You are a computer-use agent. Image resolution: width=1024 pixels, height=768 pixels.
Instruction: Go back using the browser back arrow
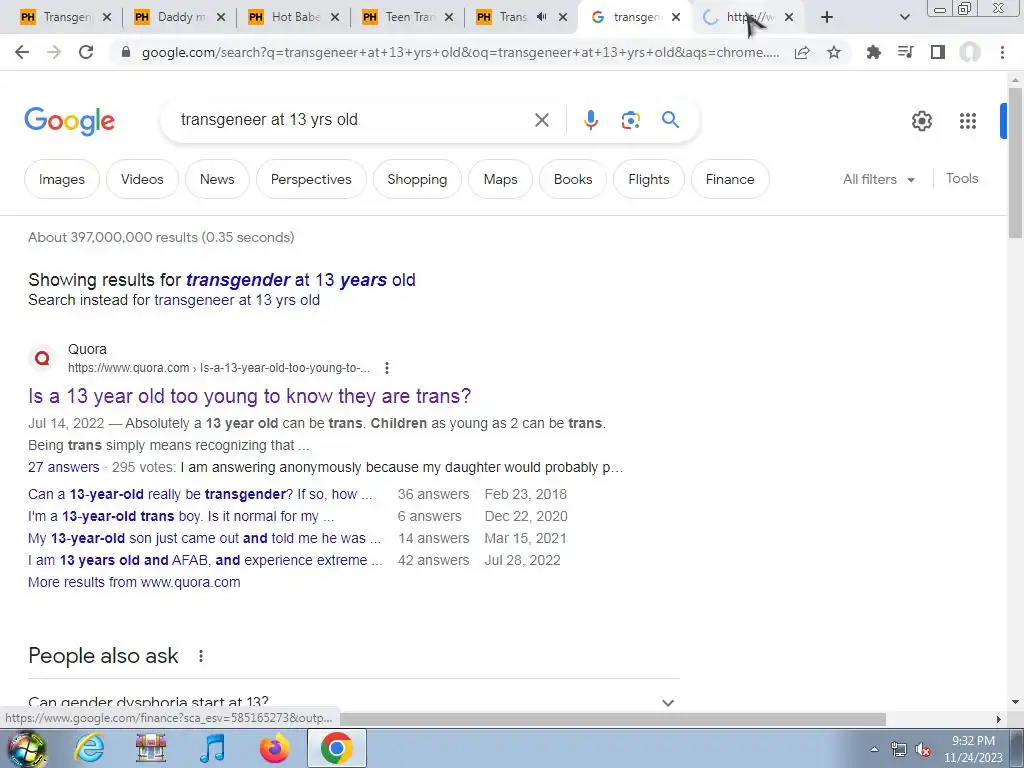point(22,52)
